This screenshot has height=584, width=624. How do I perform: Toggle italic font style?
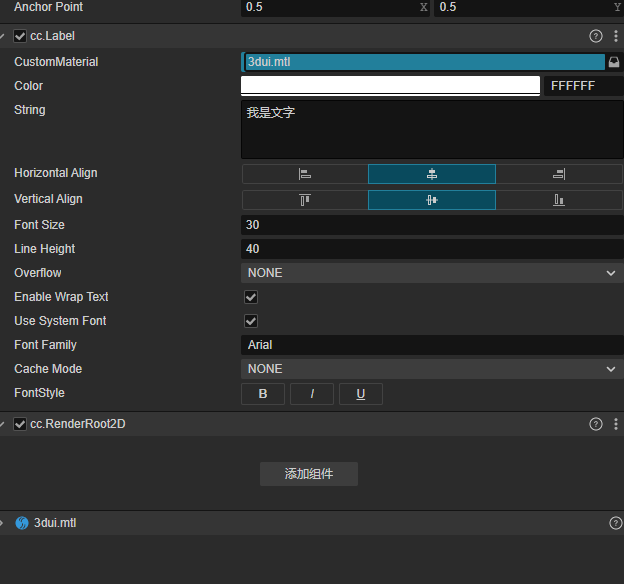tap(312, 394)
